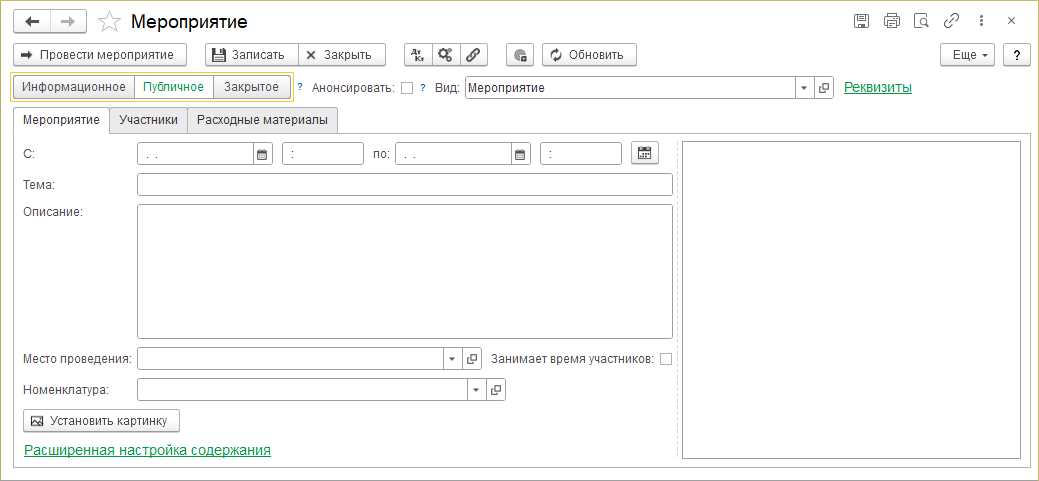This screenshot has width=1039, height=481.
Task: Click the Провести мероприятие button
Action: click(x=99, y=55)
